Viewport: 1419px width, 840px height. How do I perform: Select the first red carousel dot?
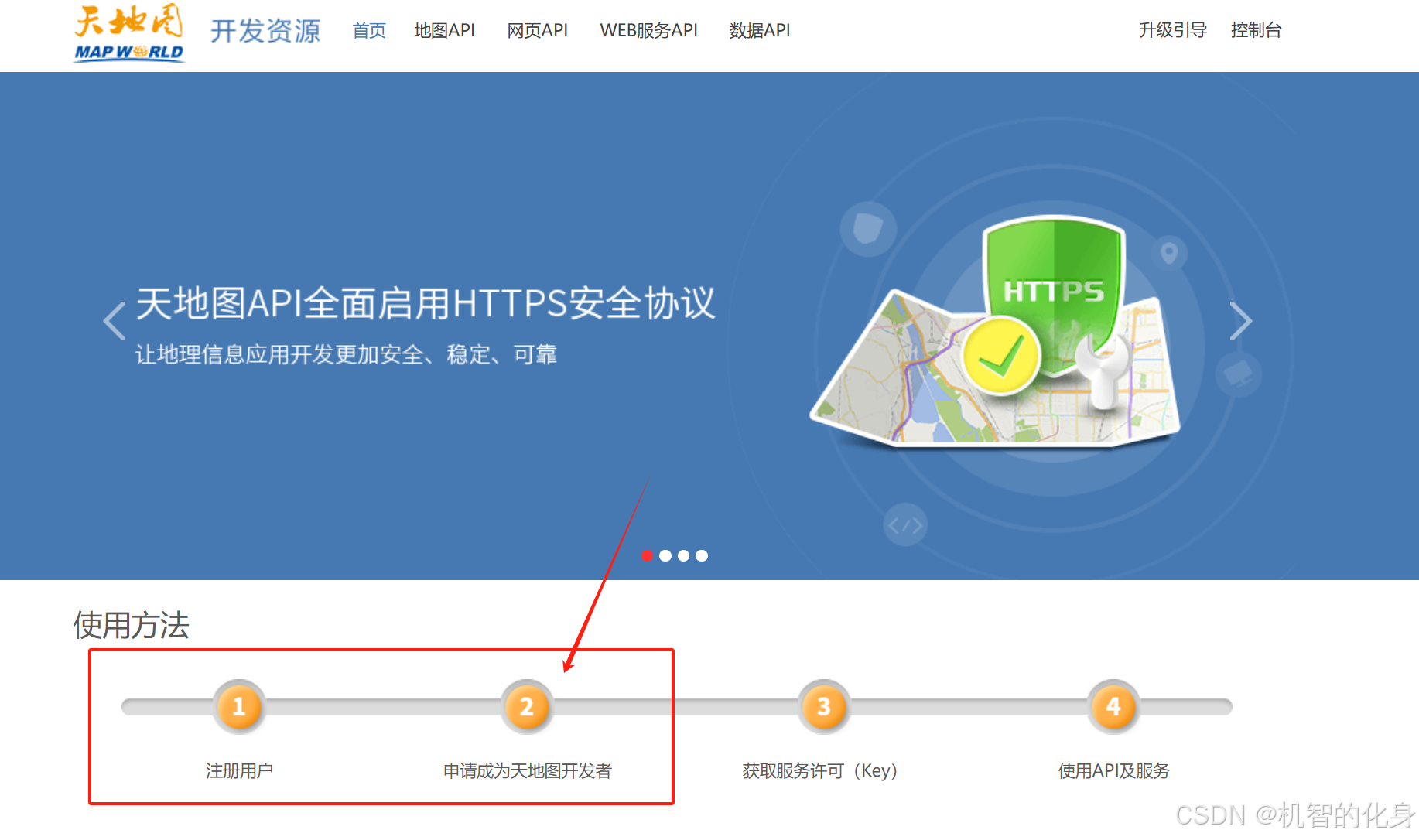pos(647,555)
